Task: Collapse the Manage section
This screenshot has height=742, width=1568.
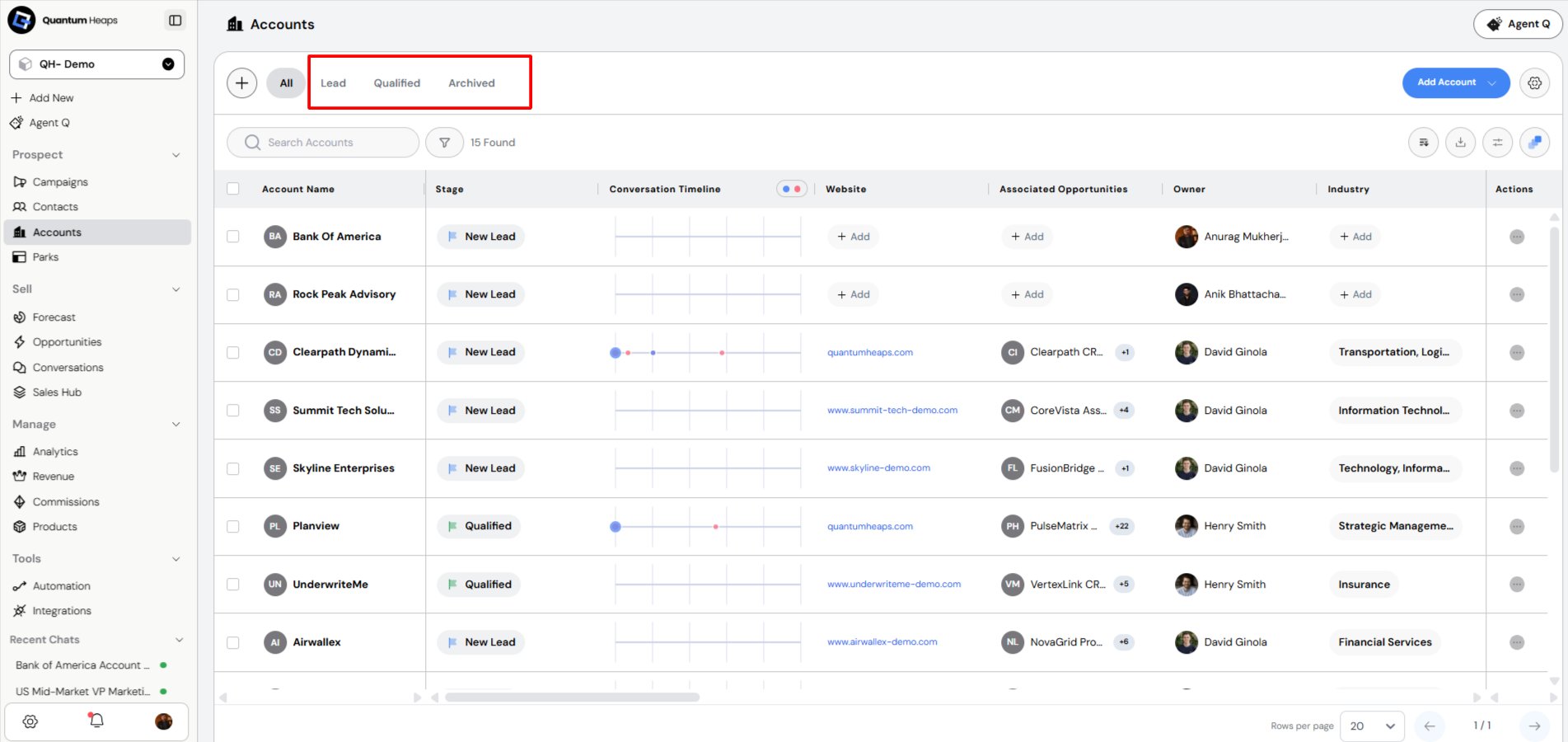Action: (x=176, y=425)
